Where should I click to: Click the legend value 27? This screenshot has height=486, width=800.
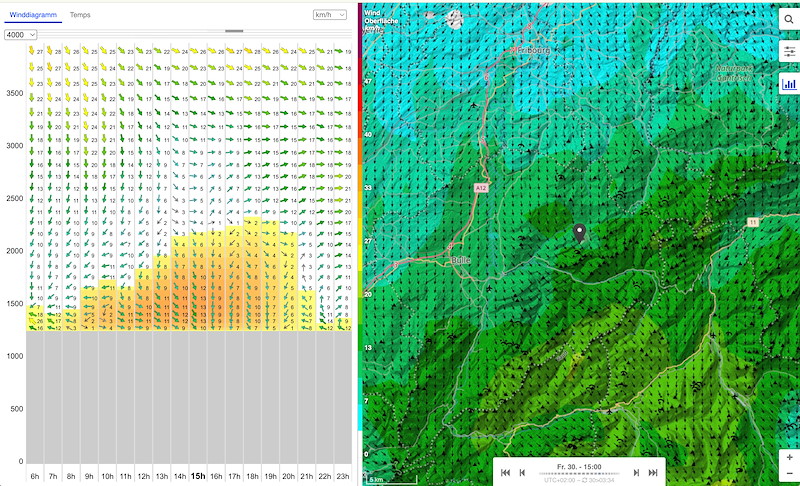point(368,241)
